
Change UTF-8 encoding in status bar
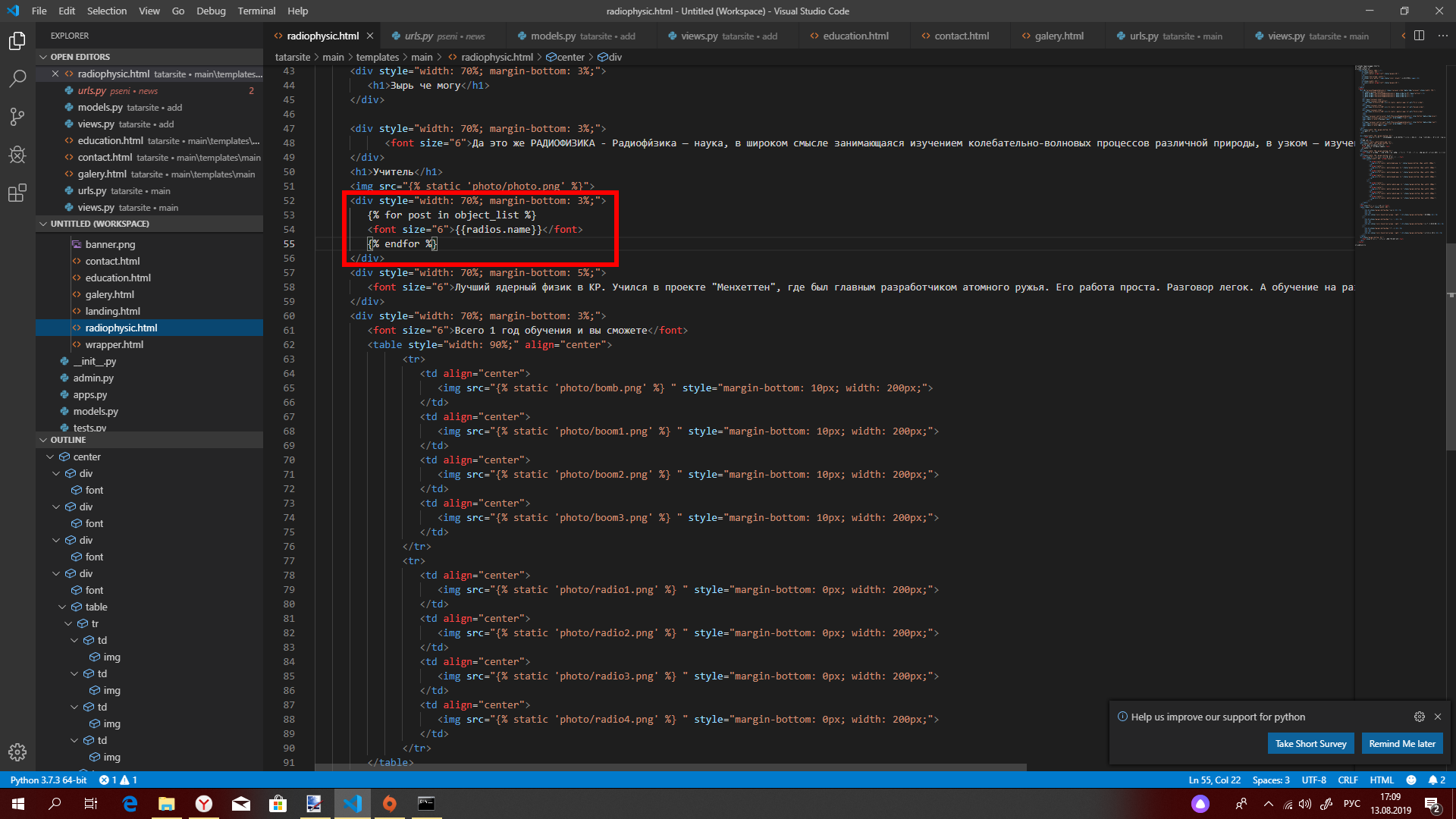click(1313, 780)
